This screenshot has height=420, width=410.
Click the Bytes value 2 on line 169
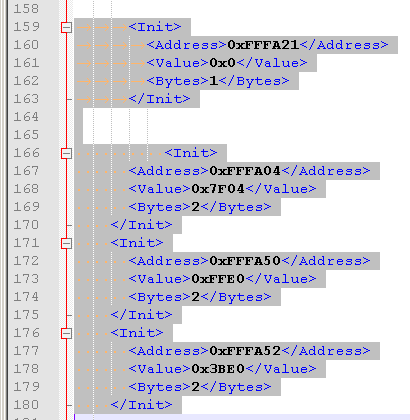(196, 207)
